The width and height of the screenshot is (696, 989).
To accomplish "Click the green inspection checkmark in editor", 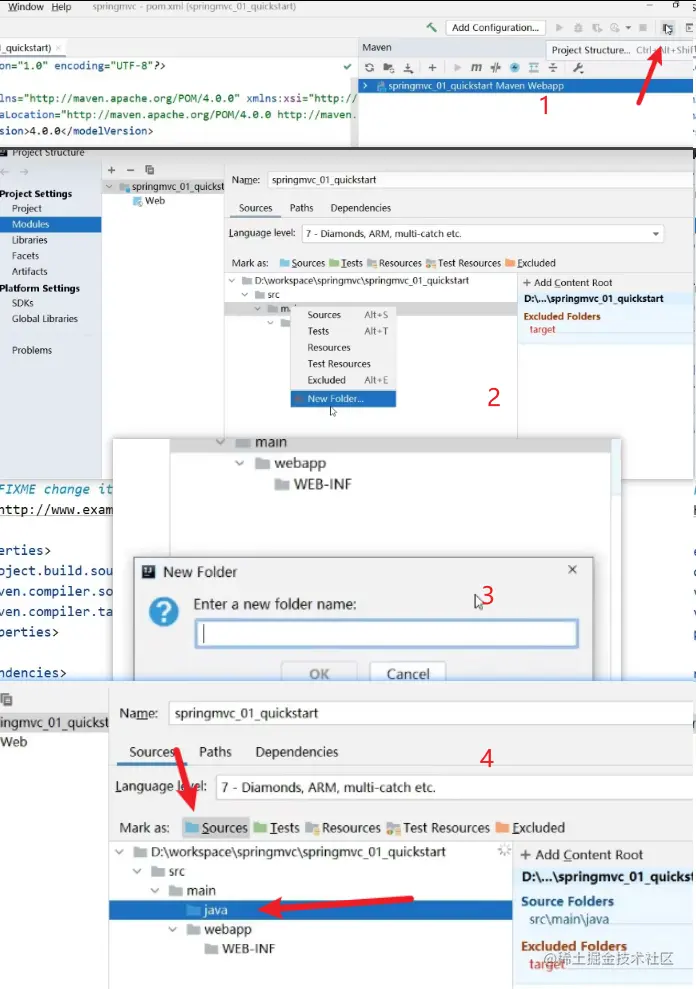I will [x=347, y=66].
